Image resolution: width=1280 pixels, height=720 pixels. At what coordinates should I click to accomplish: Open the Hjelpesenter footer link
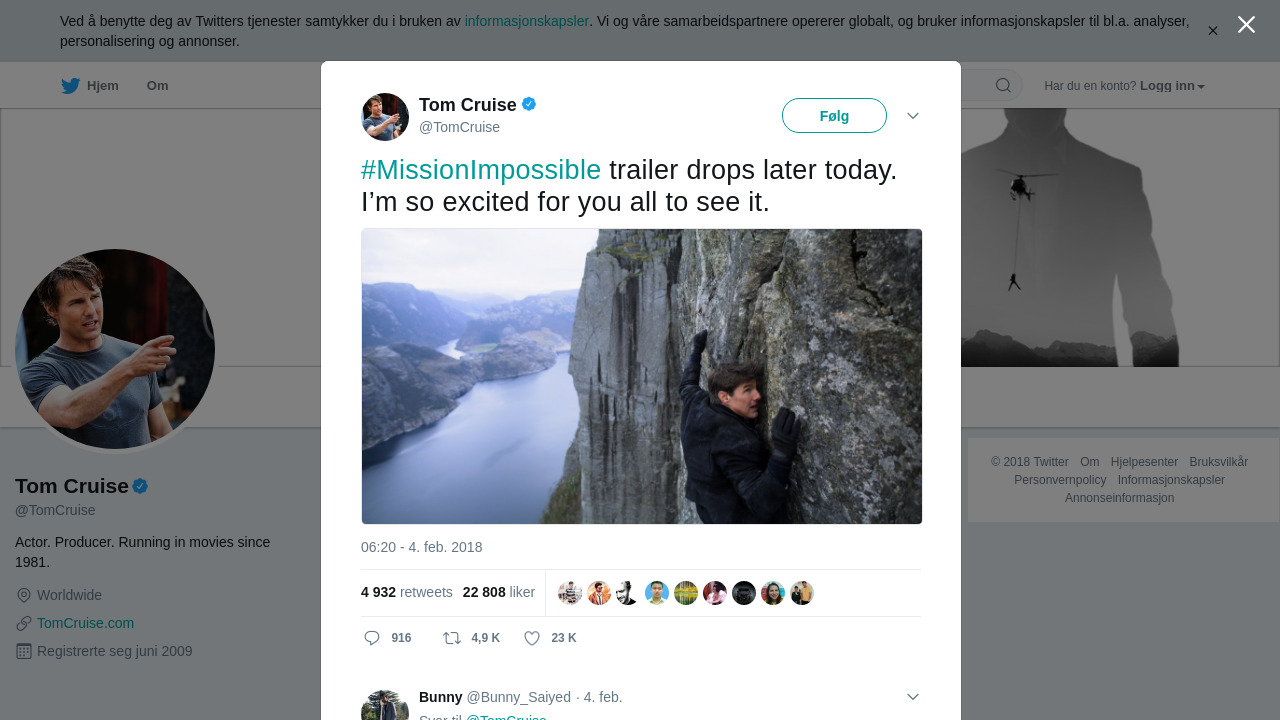1144,462
